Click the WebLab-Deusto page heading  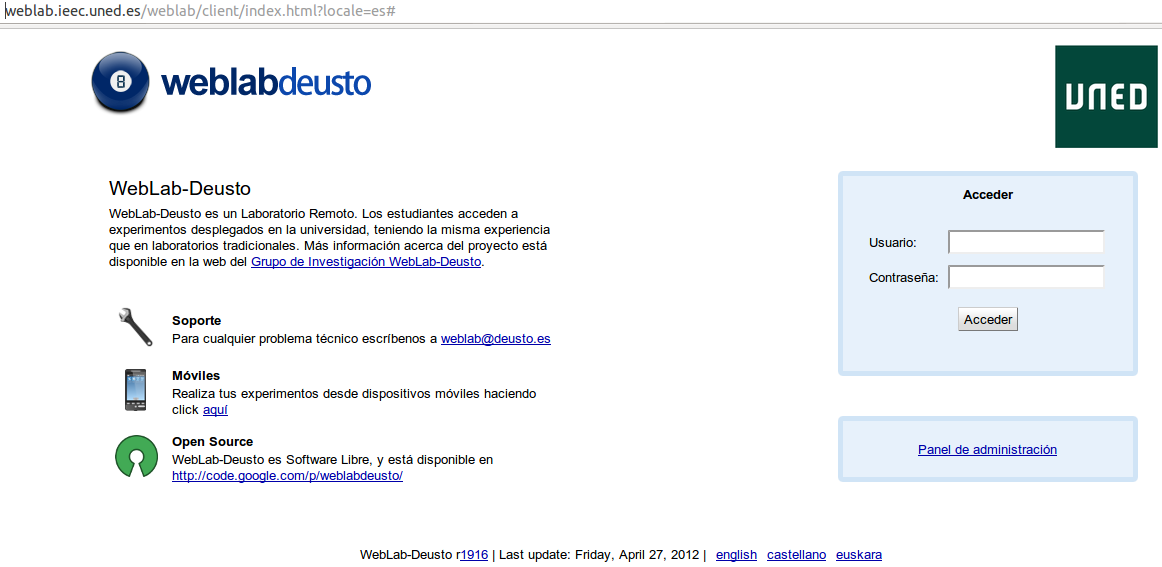click(x=179, y=187)
